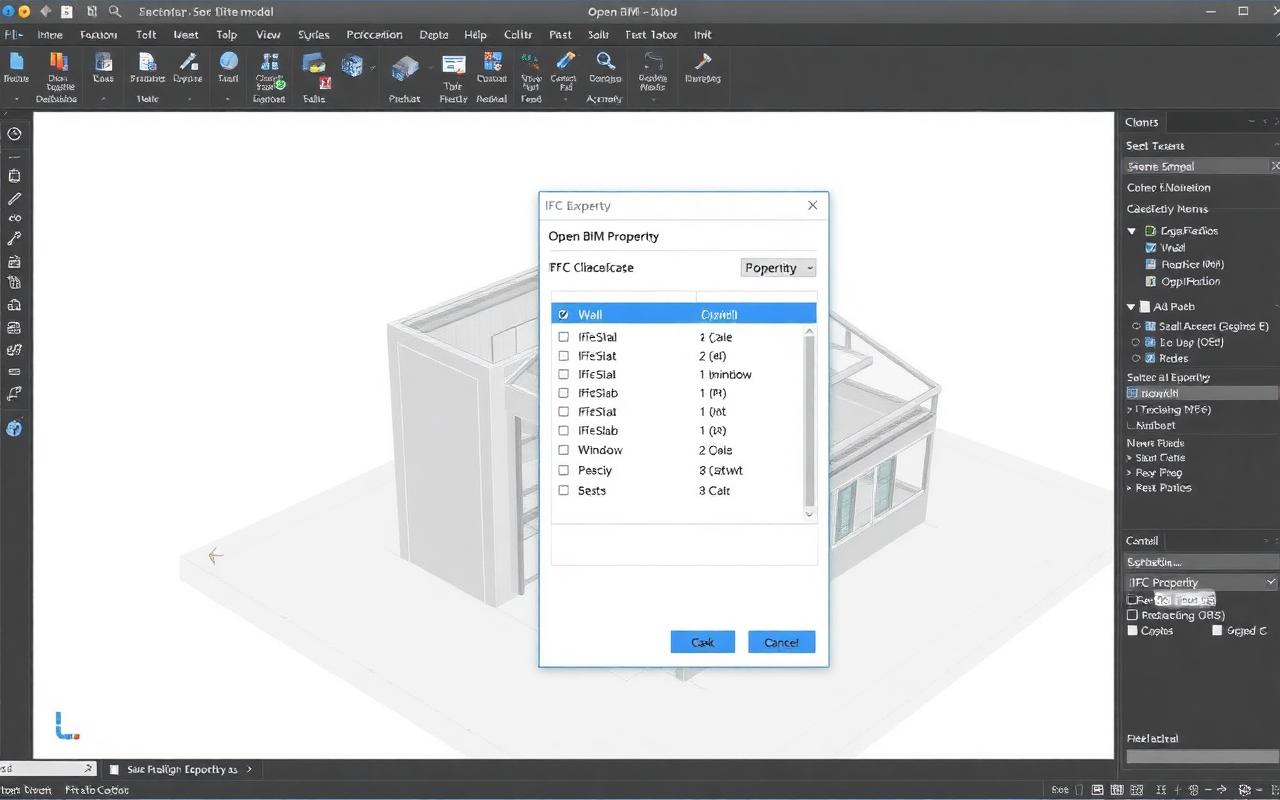Viewport: 1280px width, 800px height.
Task: Close the IFC Experty dialog
Action: (812, 205)
